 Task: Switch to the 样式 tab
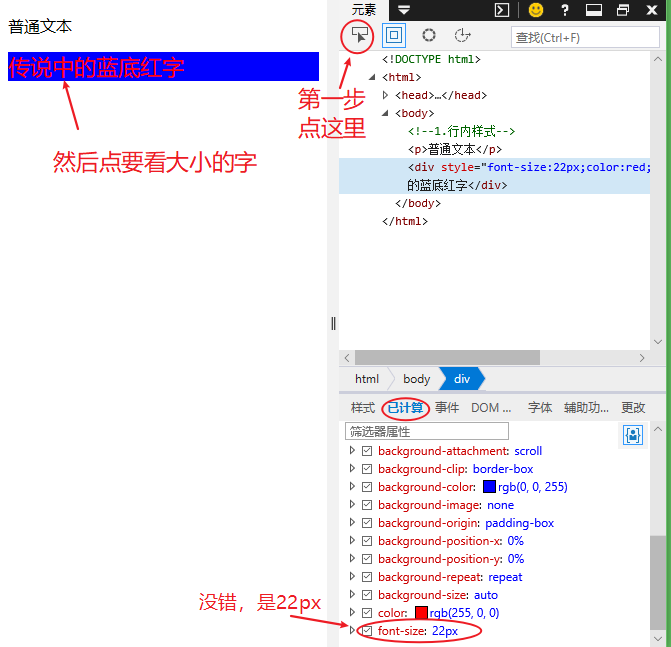(x=362, y=407)
